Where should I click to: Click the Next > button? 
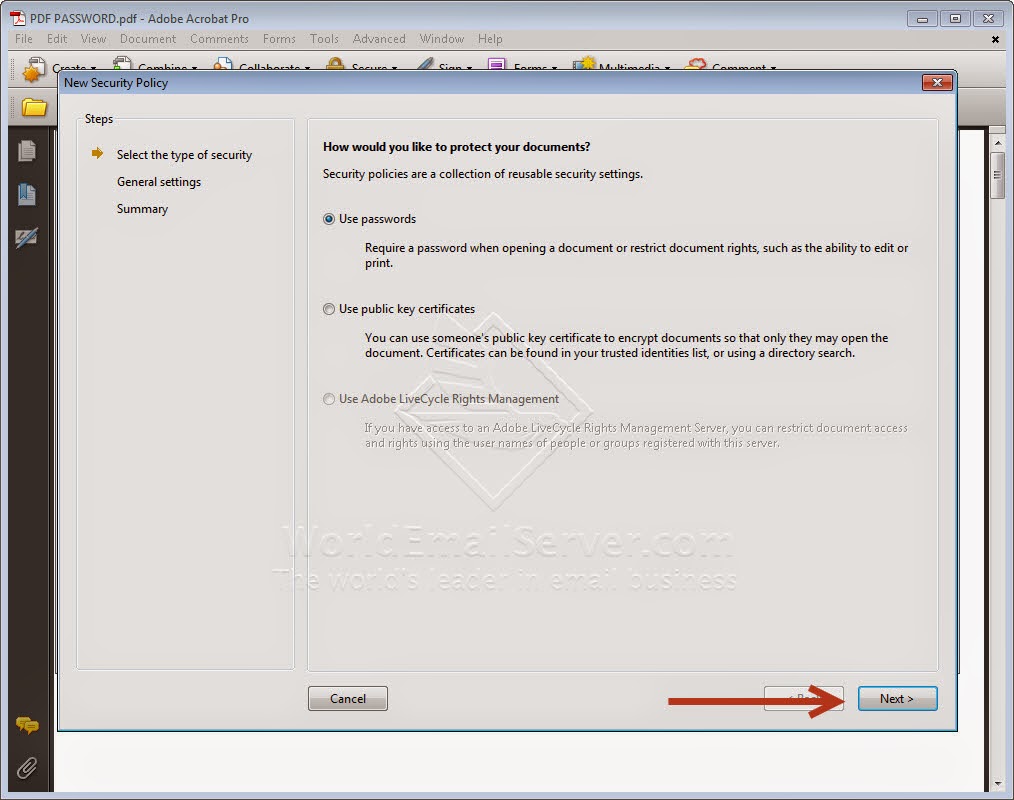pos(897,698)
